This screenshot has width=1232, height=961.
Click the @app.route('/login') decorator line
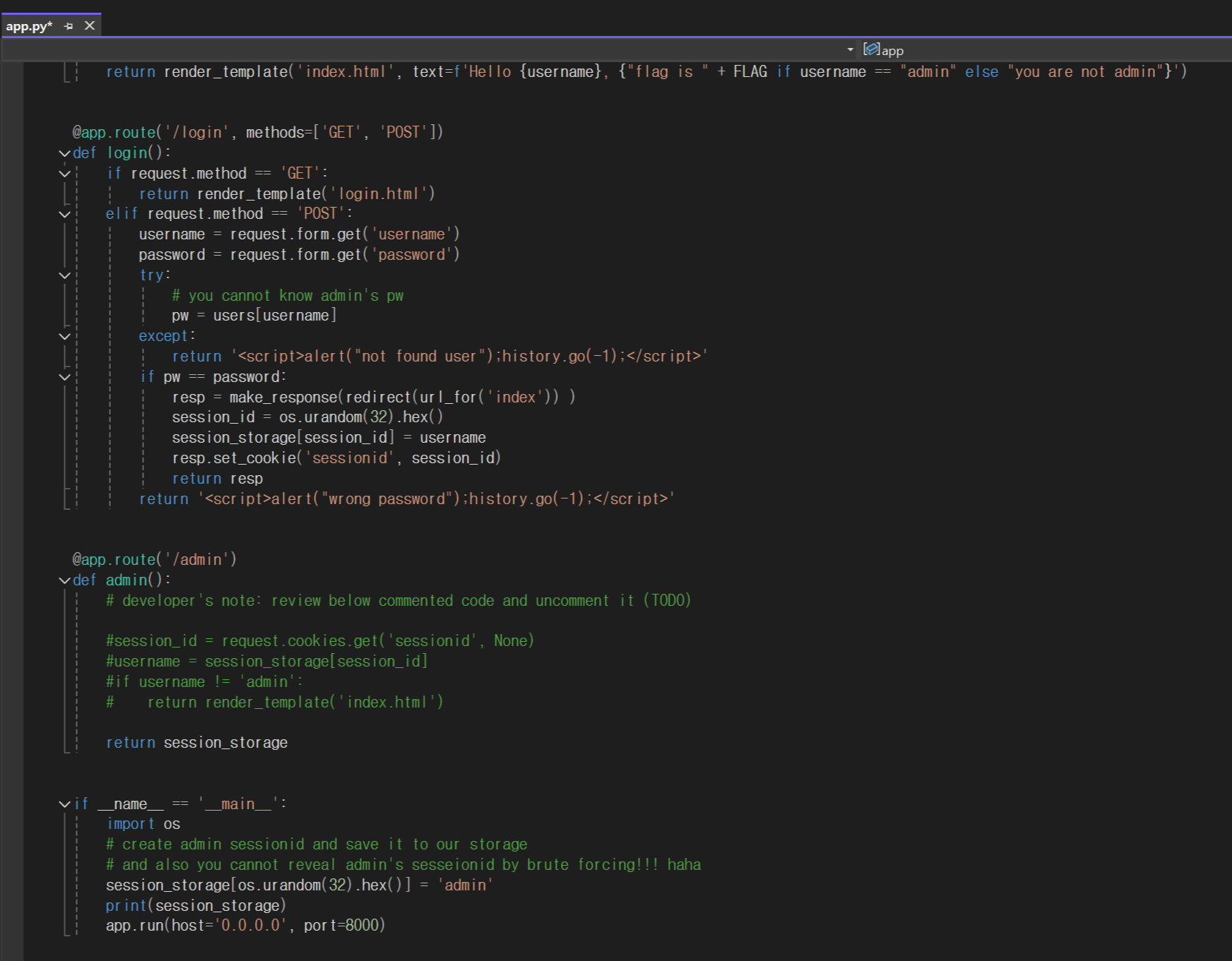[x=258, y=133]
